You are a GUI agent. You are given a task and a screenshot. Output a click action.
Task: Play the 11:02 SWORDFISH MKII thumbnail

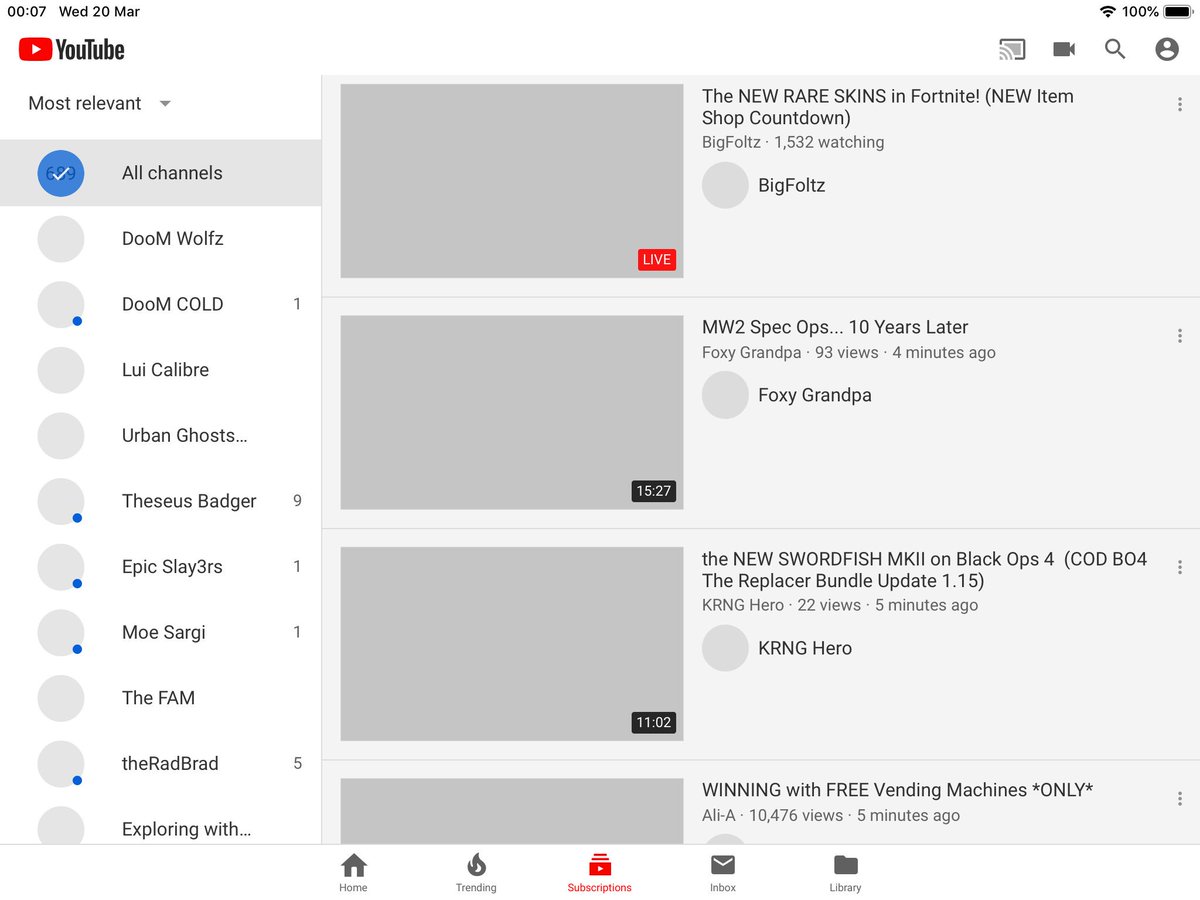pyautogui.click(x=512, y=644)
